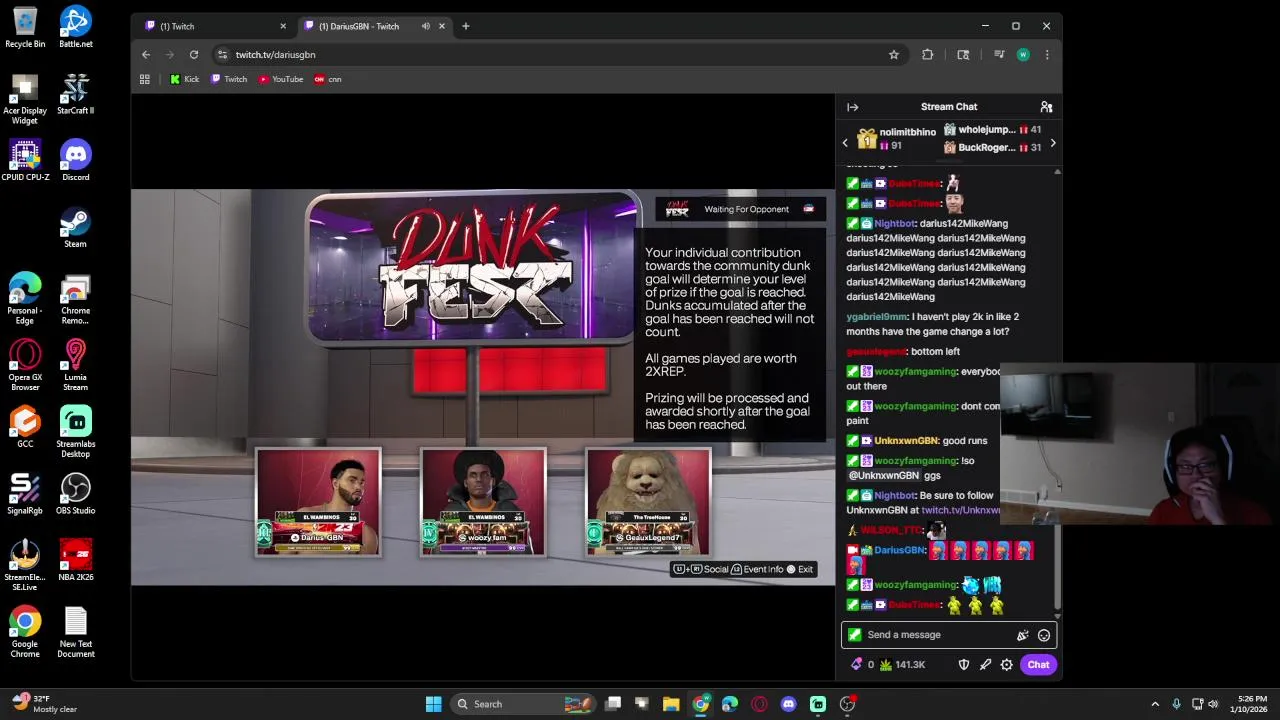Open a new browser tab
The width and height of the screenshot is (1280, 720).
[x=465, y=26]
